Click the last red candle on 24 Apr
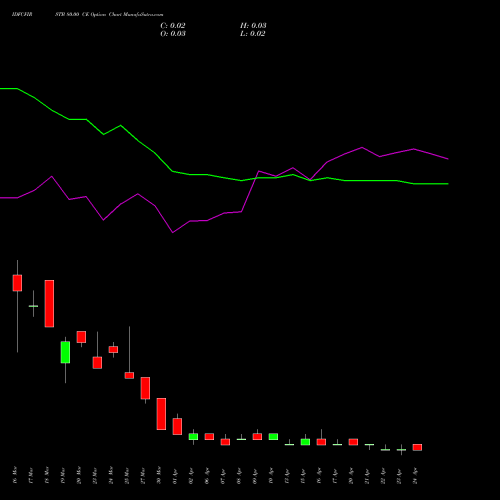 coord(417,447)
